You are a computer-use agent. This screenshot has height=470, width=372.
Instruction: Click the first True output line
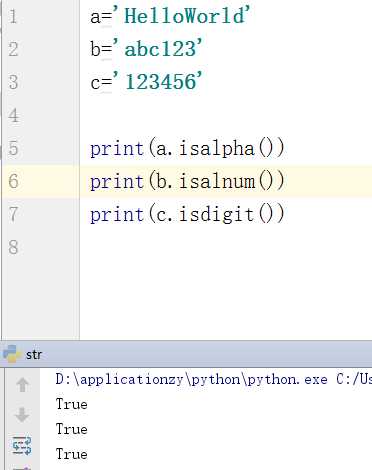pyautogui.click(x=72, y=404)
